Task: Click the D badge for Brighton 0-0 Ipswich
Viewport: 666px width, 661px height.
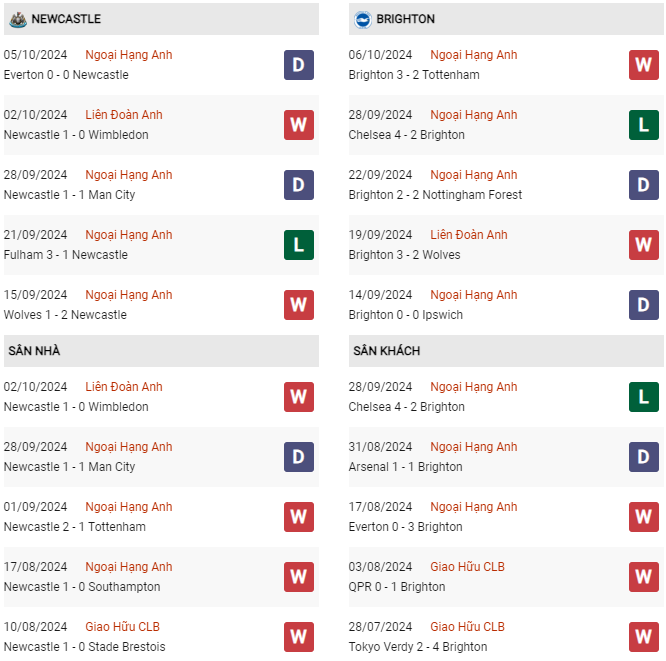Action: [x=643, y=305]
